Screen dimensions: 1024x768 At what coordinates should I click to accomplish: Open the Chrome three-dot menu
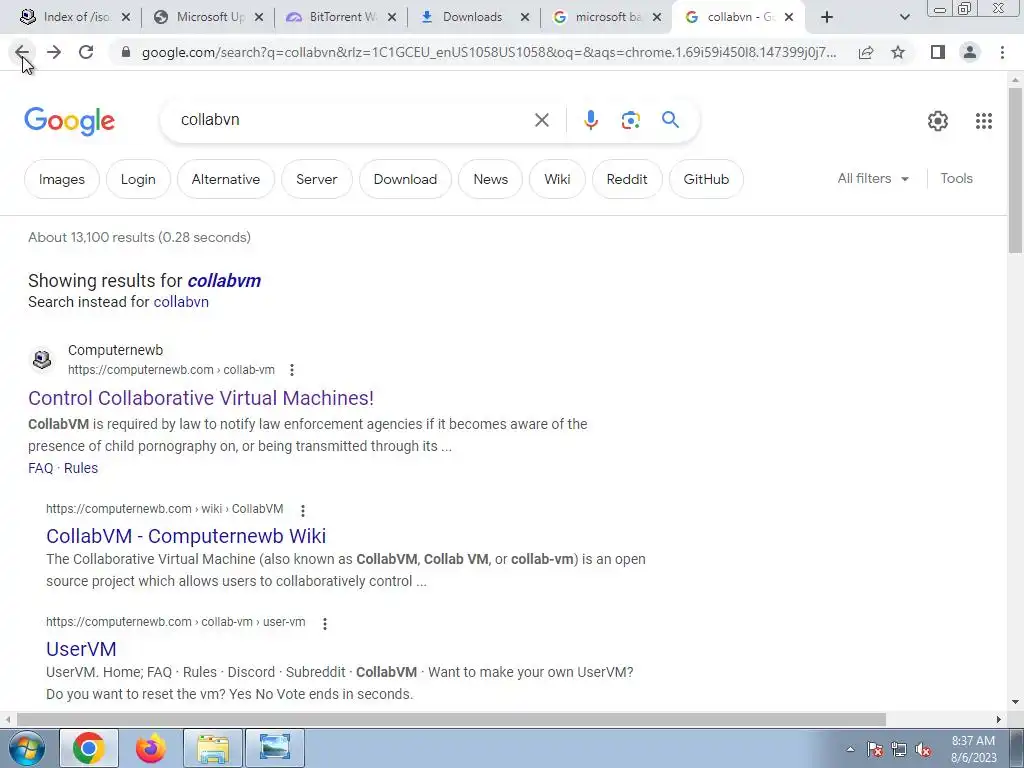click(x=1002, y=52)
